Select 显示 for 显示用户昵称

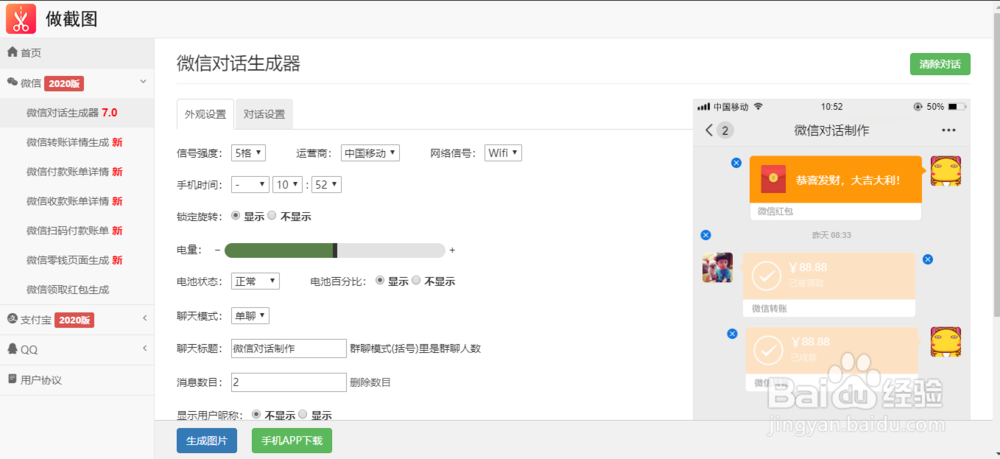pos(302,414)
